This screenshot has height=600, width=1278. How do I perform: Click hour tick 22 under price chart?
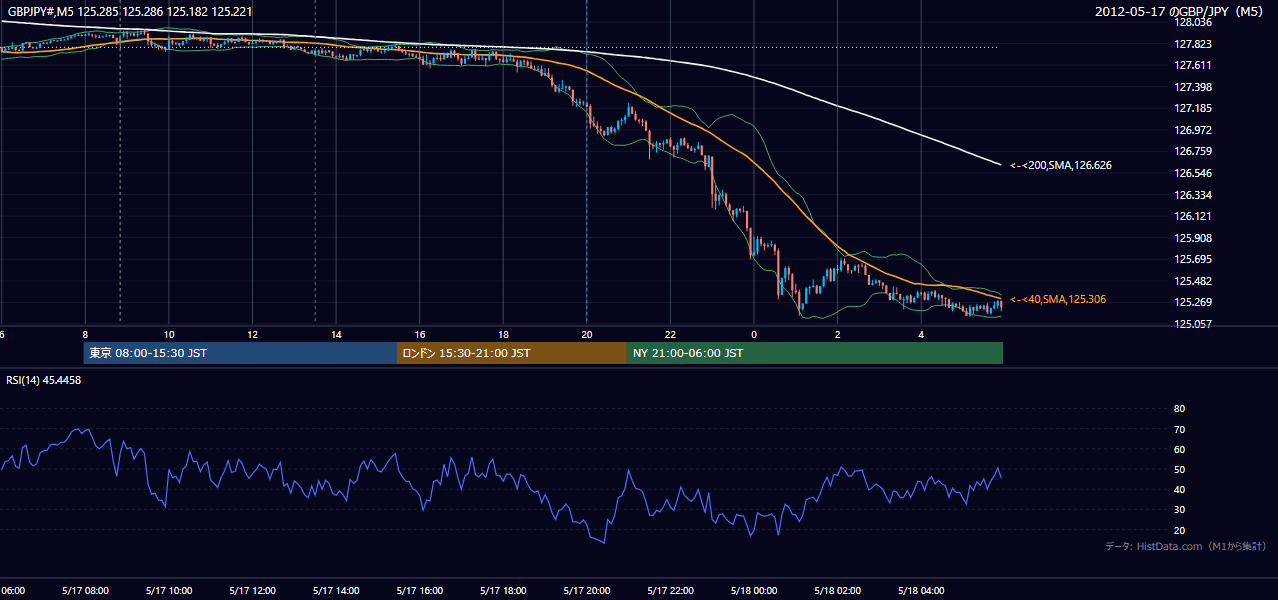coord(671,334)
